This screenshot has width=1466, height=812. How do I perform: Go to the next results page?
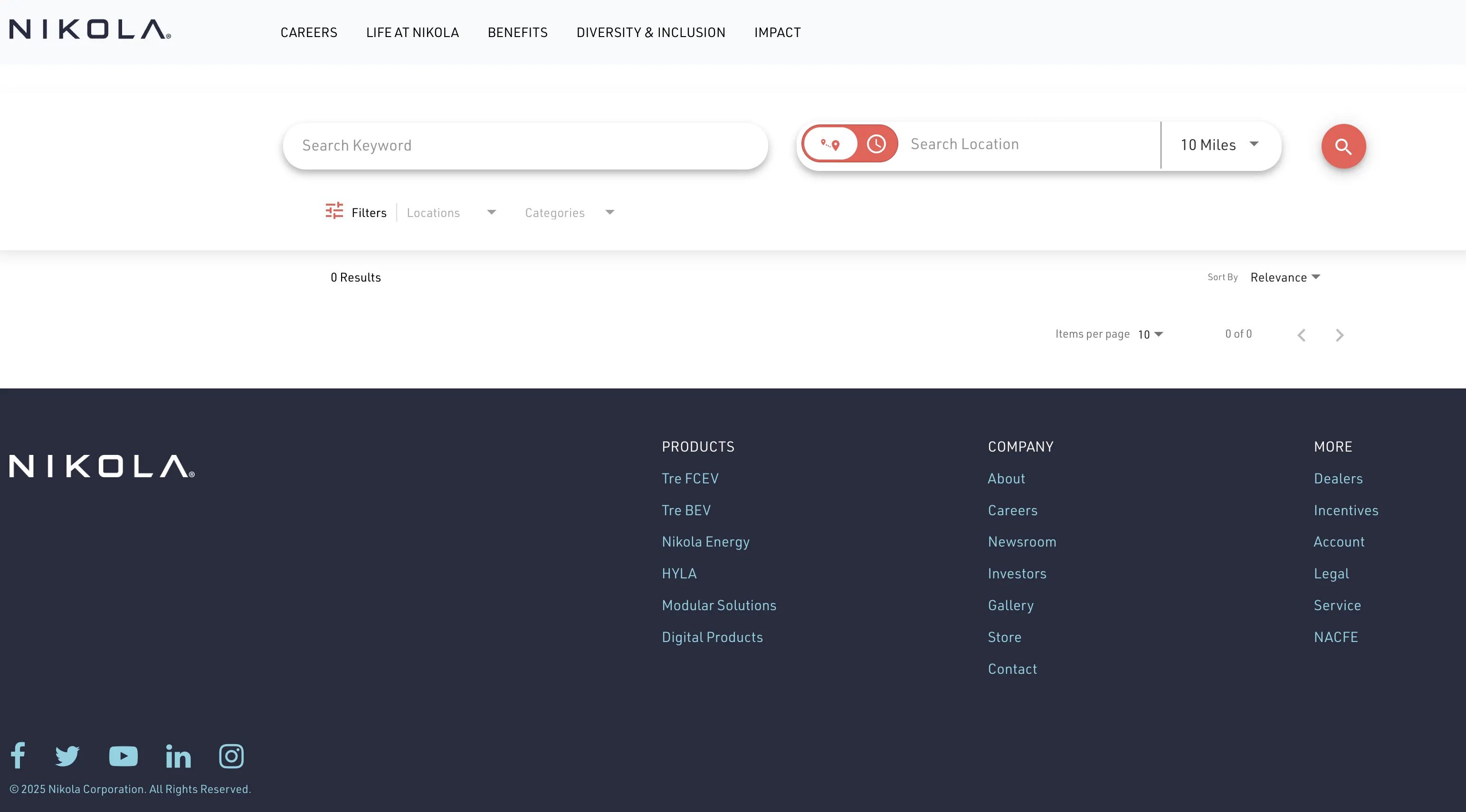coord(1339,335)
